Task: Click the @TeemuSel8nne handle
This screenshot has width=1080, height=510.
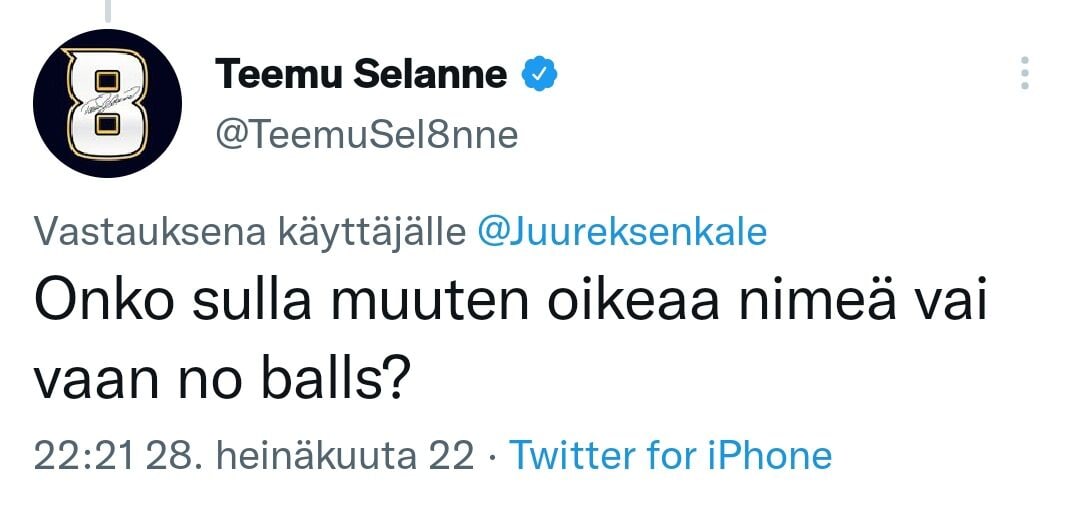Action: pos(367,134)
